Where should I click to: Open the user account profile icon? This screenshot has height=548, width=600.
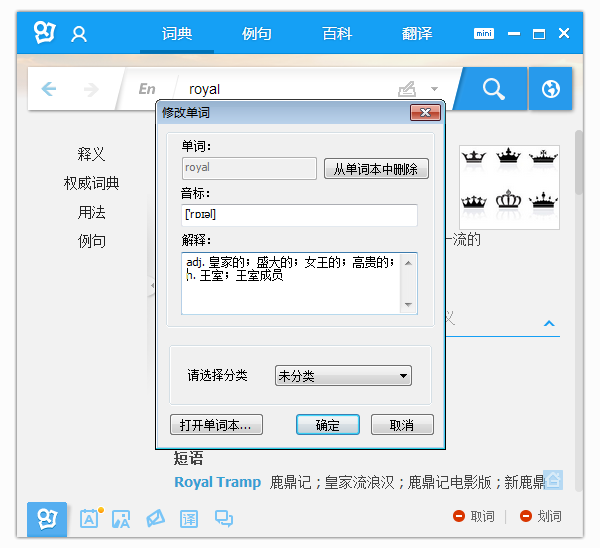coord(79,34)
